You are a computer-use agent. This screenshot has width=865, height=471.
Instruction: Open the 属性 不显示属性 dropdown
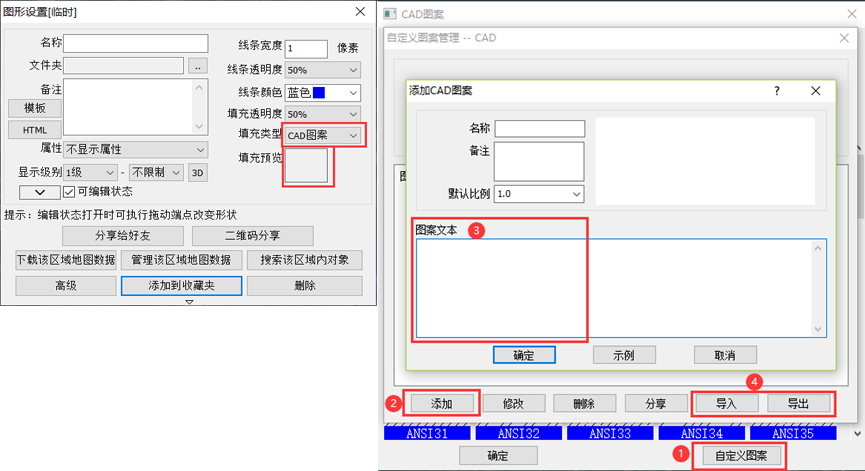pos(135,149)
